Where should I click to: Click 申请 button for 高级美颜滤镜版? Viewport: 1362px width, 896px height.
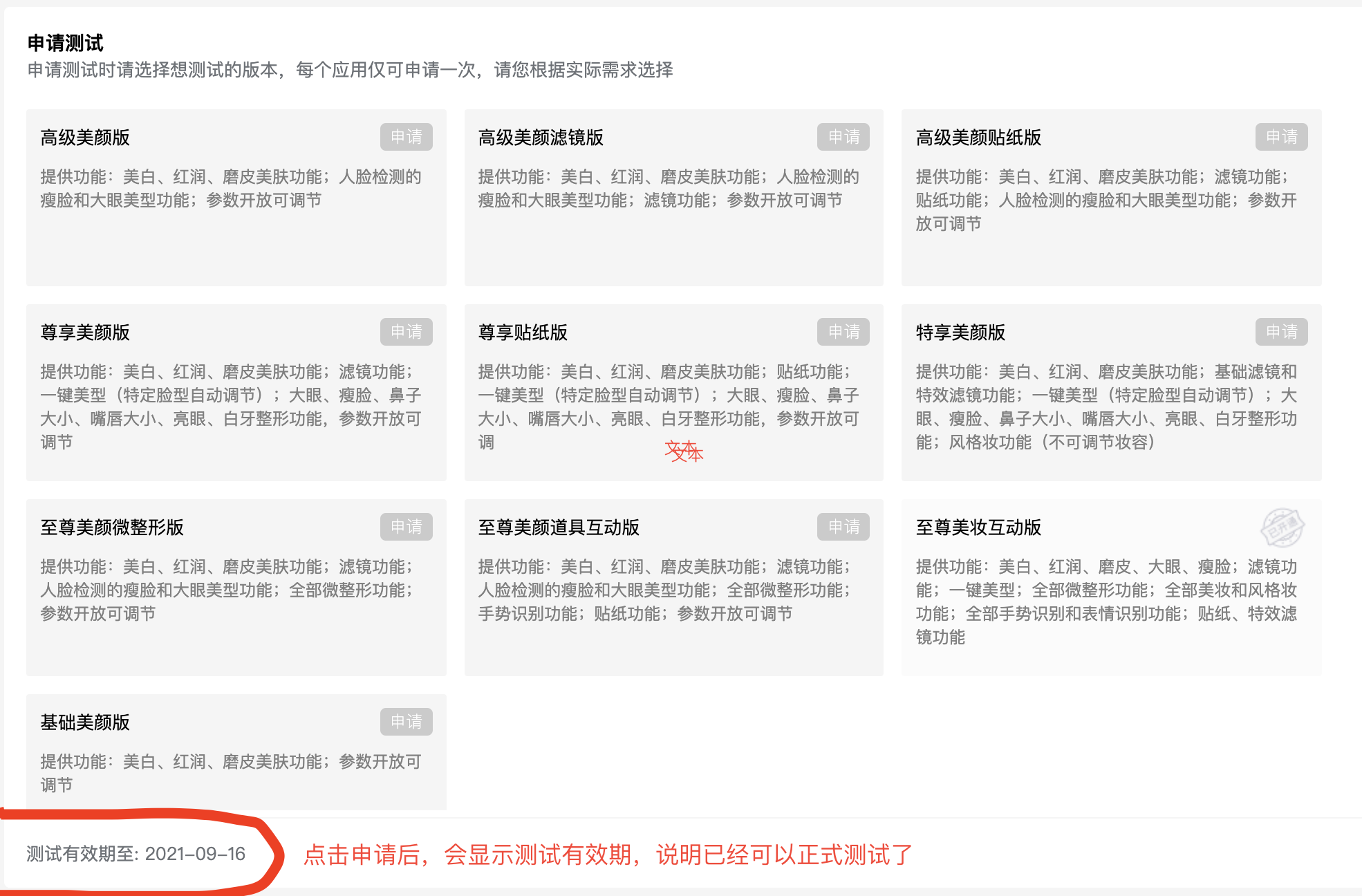(843, 137)
